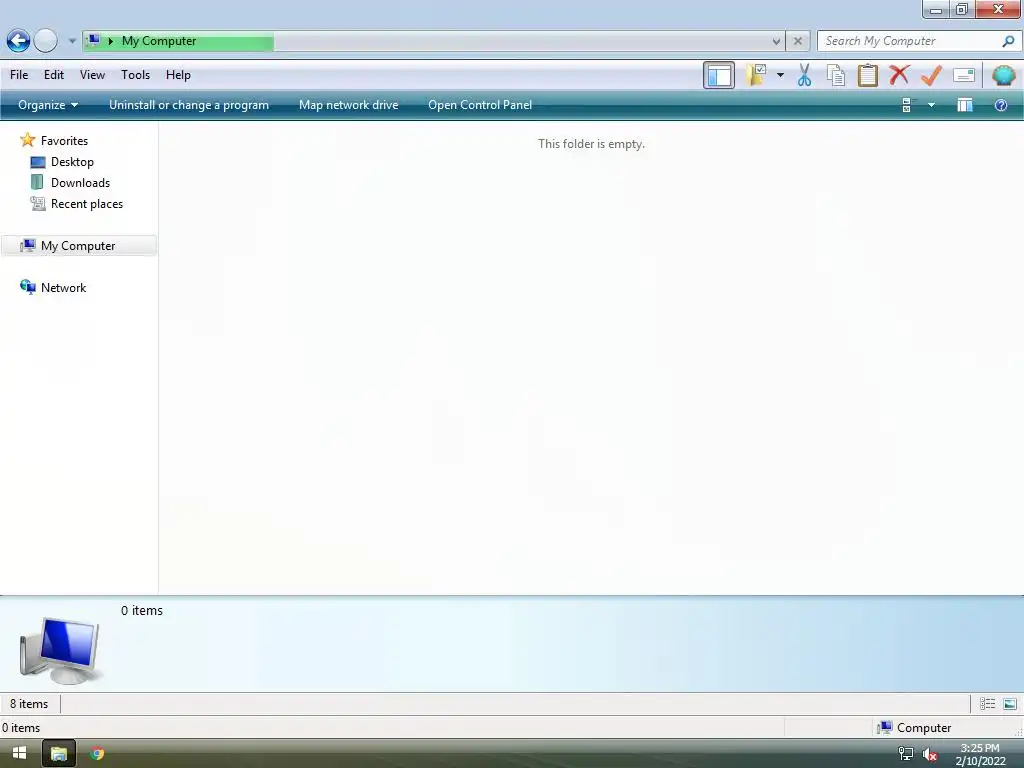Screen dimensions: 1024x768
Task: Click the large computer icon in details pane
Action: click(60, 649)
